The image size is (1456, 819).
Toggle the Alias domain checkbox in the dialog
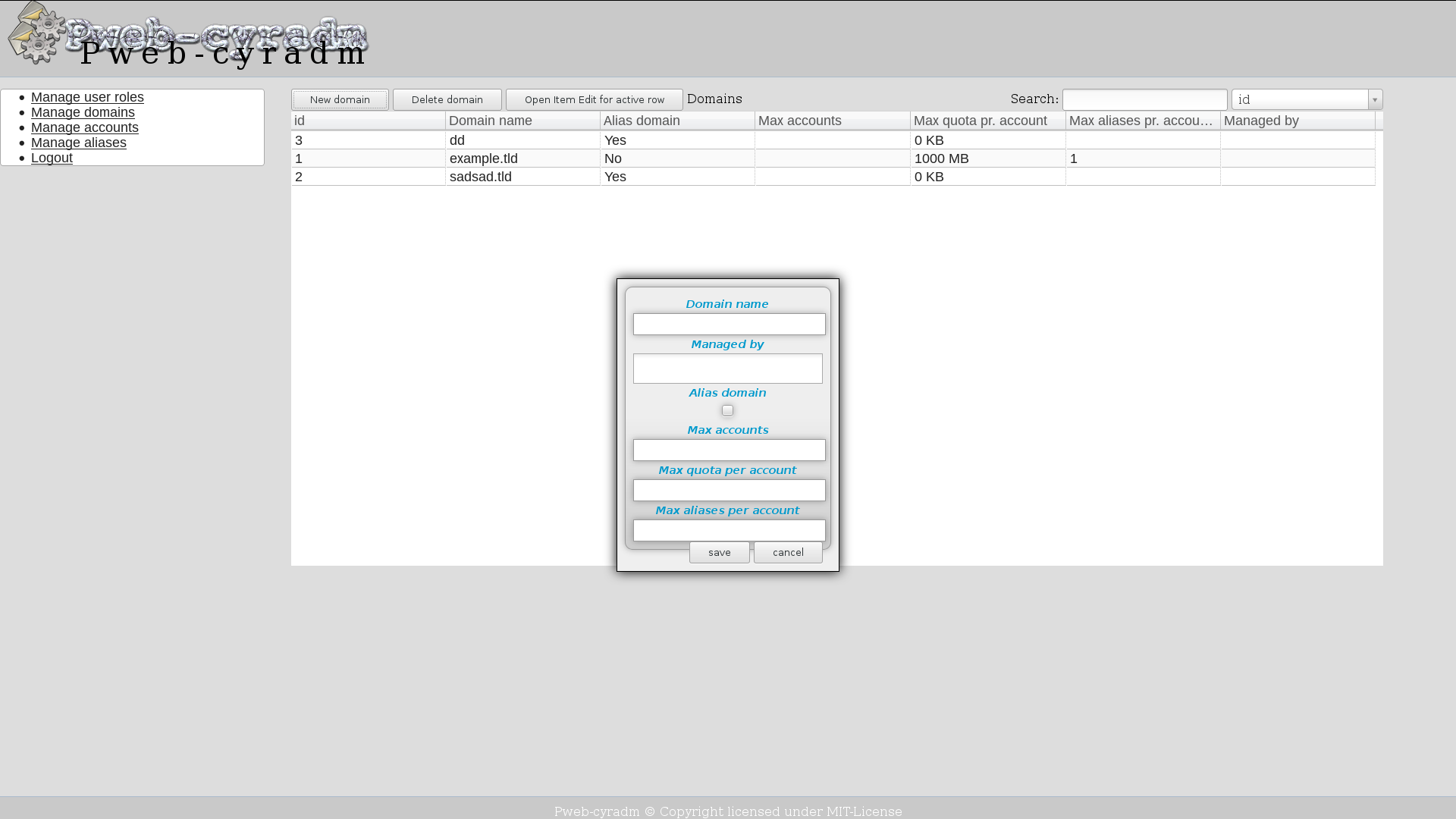[727, 410]
